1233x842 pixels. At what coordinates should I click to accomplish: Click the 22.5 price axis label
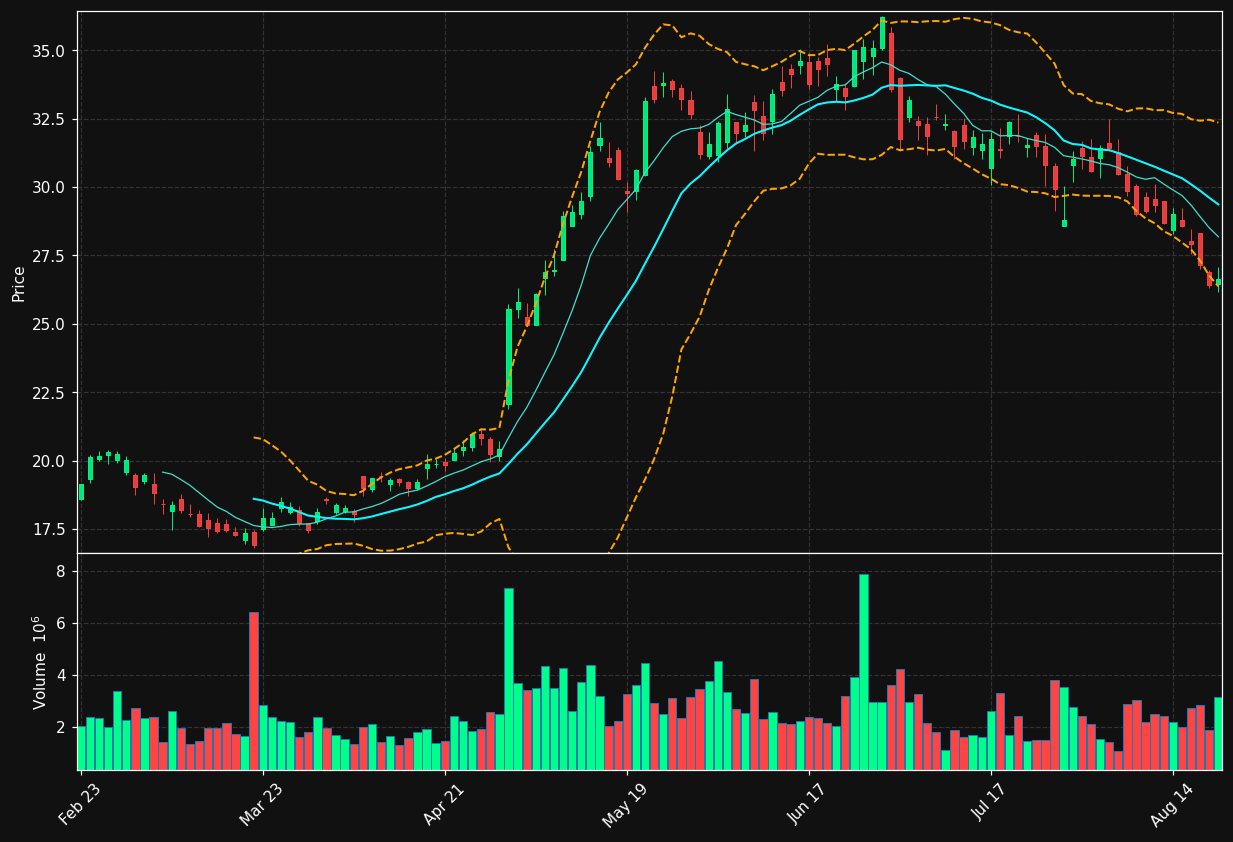(50, 393)
